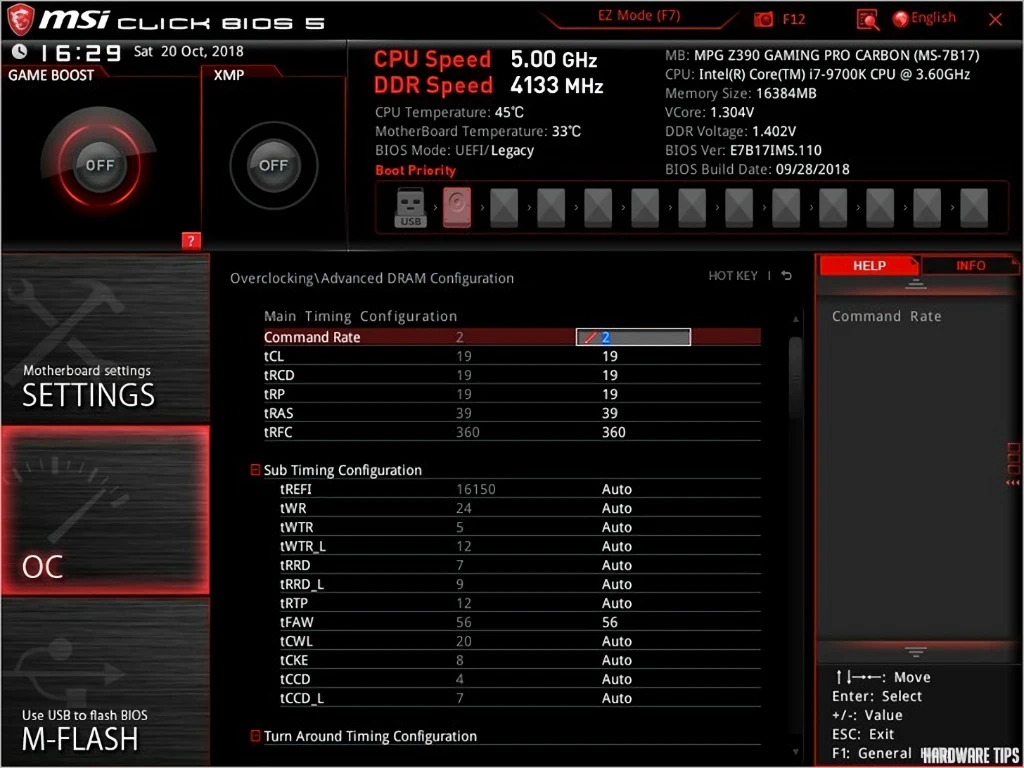The image size is (1024, 768).
Task: Open the BIOS search icon
Action: tap(867, 20)
